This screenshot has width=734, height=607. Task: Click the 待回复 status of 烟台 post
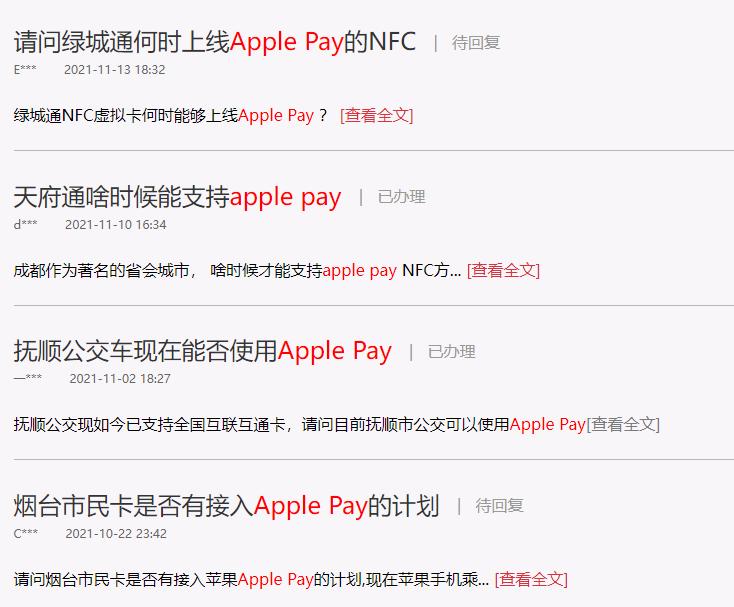pos(499,506)
